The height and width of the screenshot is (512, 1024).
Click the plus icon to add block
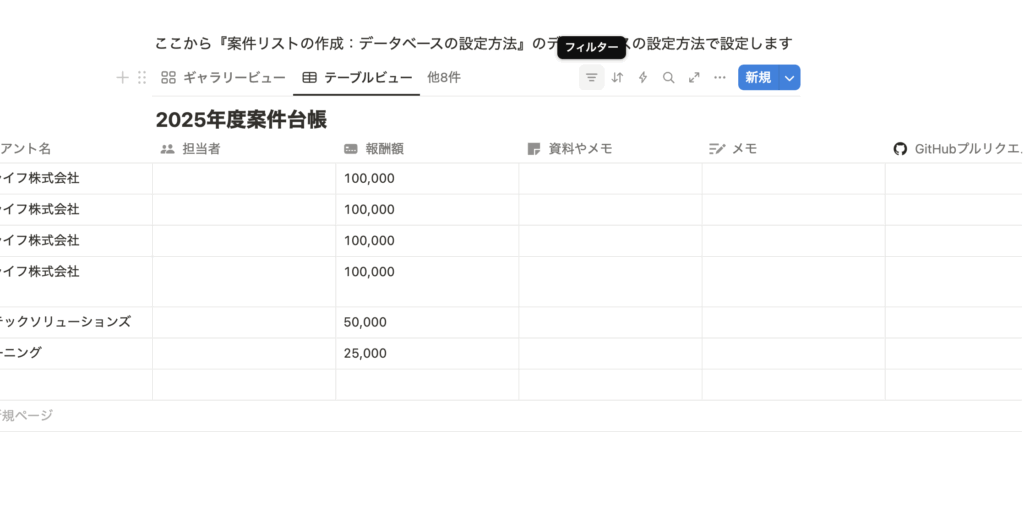[122, 77]
